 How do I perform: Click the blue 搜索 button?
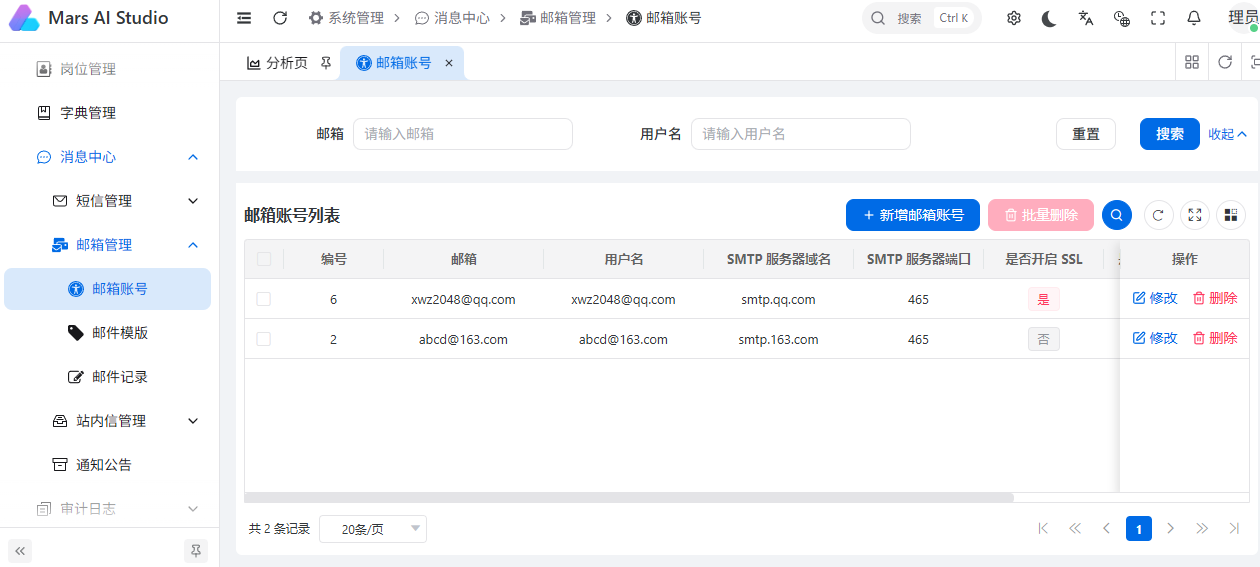coord(1170,134)
